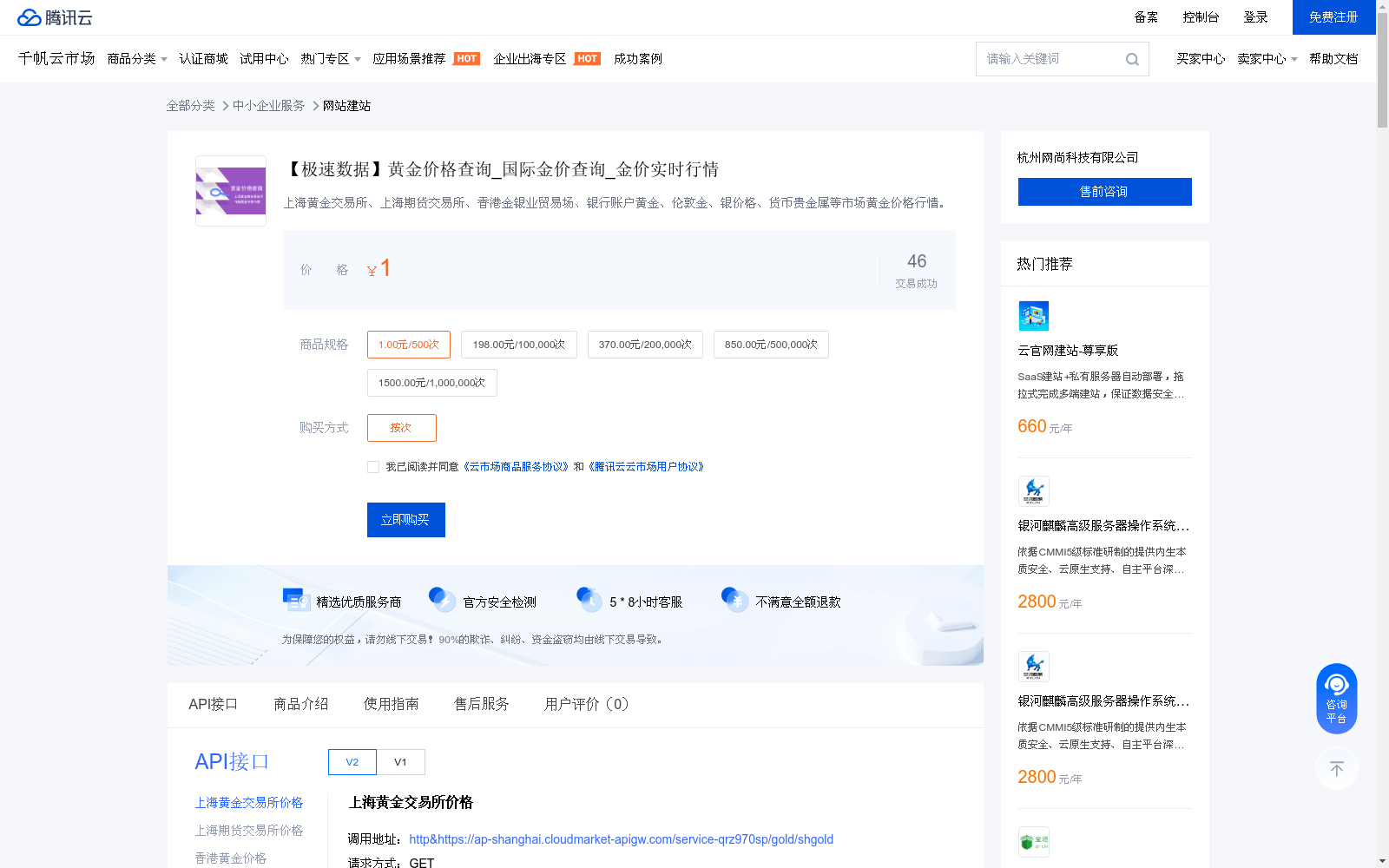
Task: Click the back-to-top arrow icon
Action: (x=1336, y=768)
